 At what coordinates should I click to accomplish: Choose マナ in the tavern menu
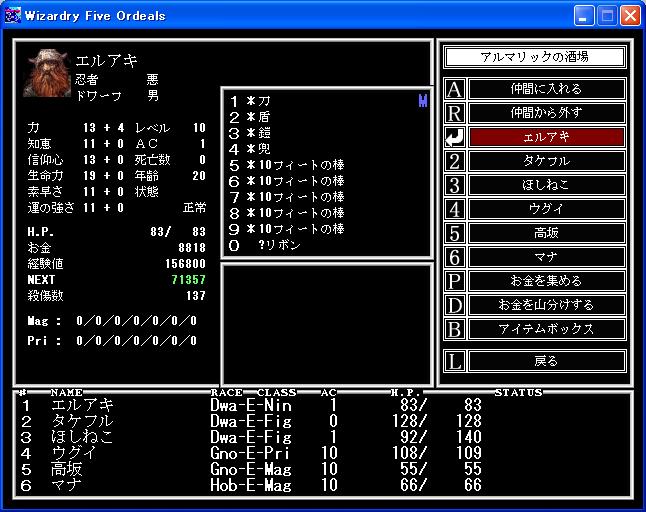click(x=547, y=257)
